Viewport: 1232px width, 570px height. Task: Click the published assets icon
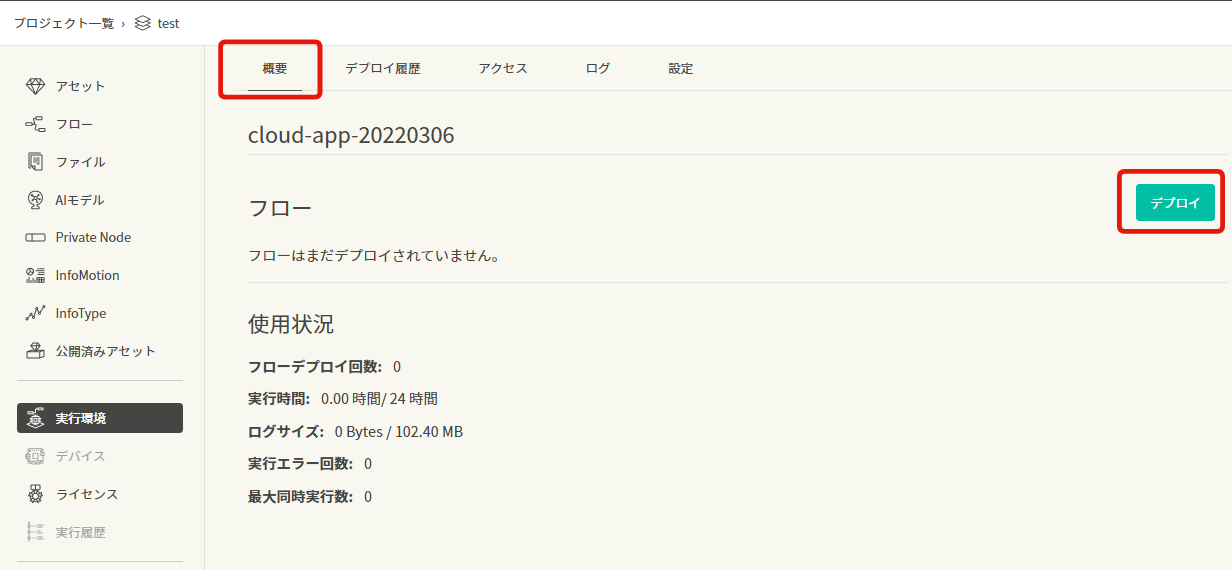pyautogui.click(x=36, y=351)
